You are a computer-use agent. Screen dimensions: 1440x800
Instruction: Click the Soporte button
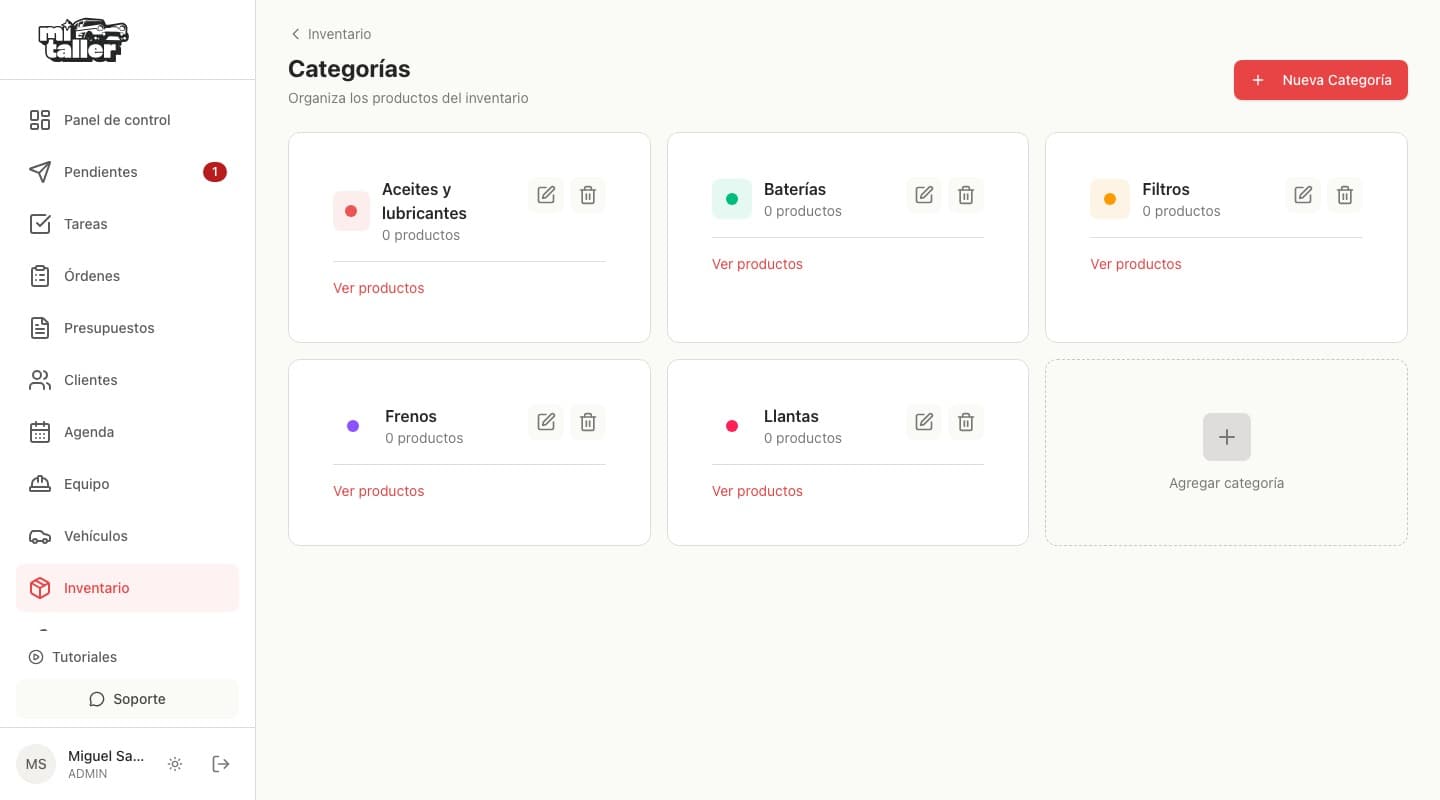(127, 699)
